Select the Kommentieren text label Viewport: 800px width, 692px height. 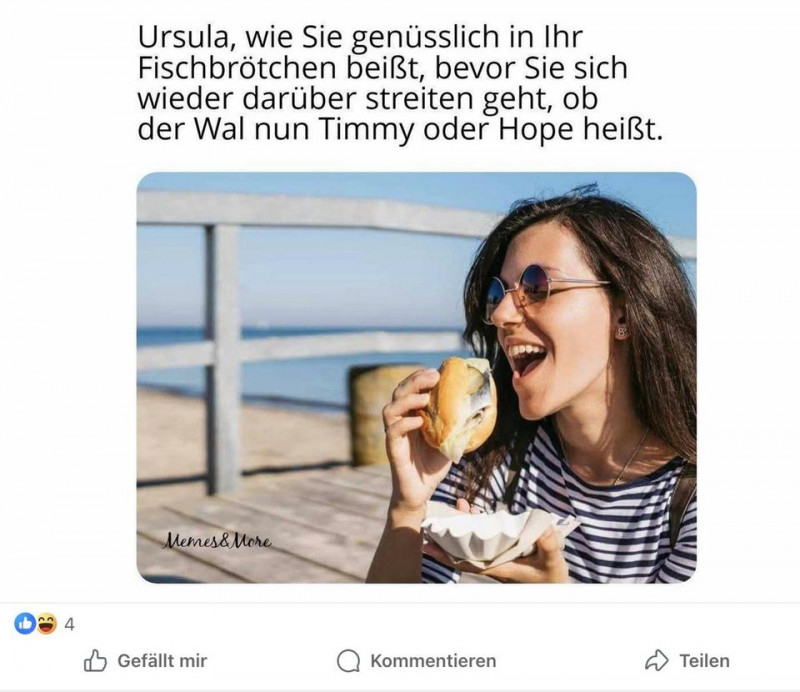[x=433, y=661]
